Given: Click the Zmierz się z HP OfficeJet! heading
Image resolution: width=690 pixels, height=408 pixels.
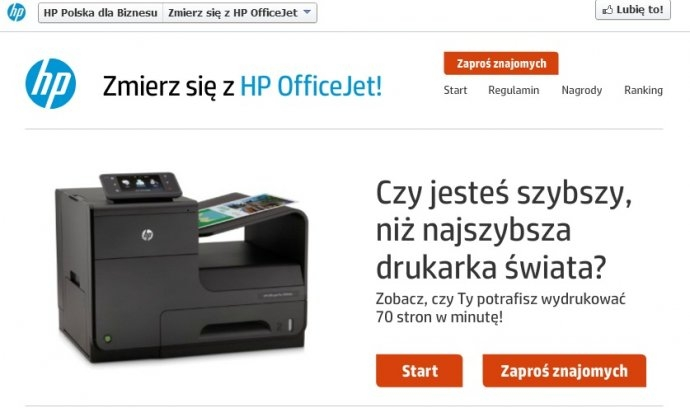Looking at the screenshot, I should coord(242,86).
